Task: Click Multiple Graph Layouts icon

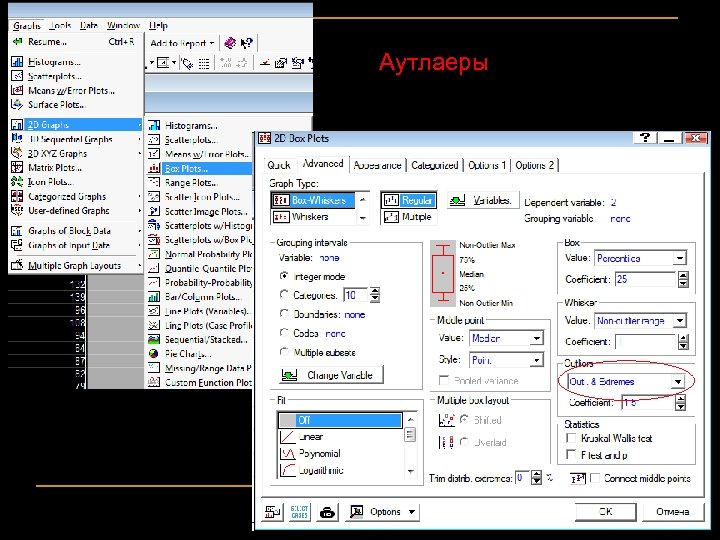Action: coord(17,265)
